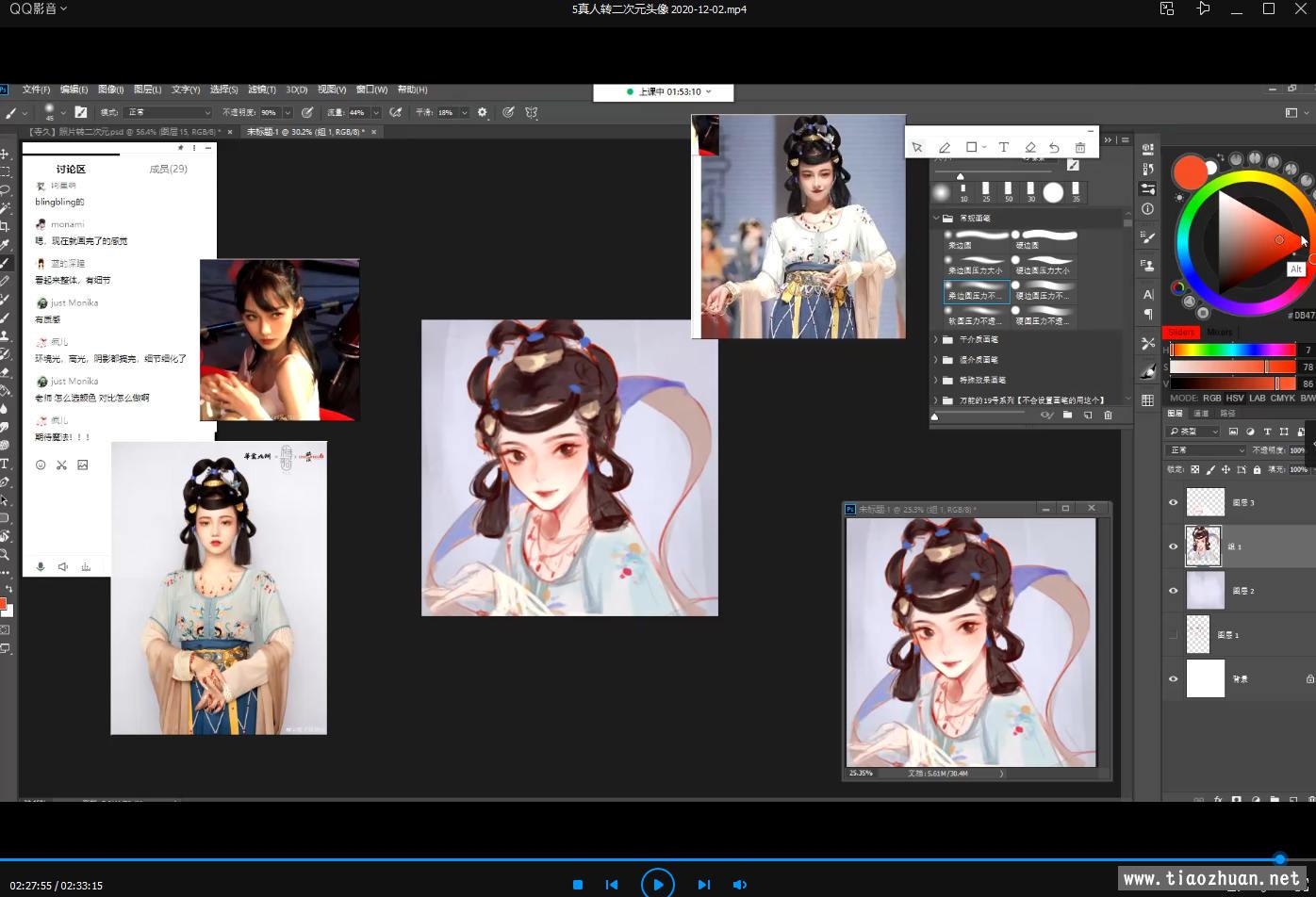This screenshot has width=1316, height=897.
Task: Select the Type tool in left toolbar
Action: click(x=5, y=464)
